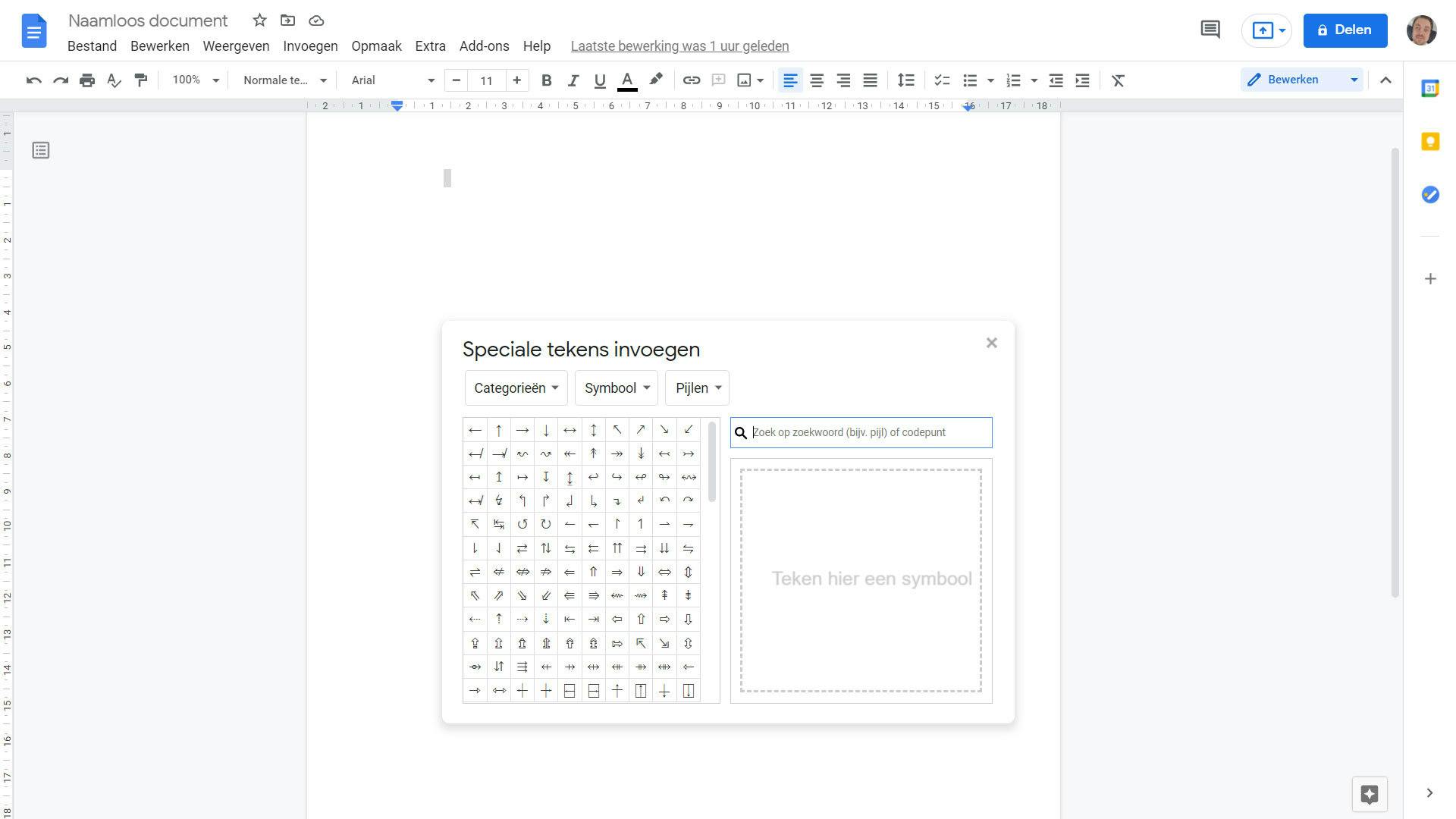Open the Opmaak menu
Screen dimensions: 1456x819
(x=376, y=46)
